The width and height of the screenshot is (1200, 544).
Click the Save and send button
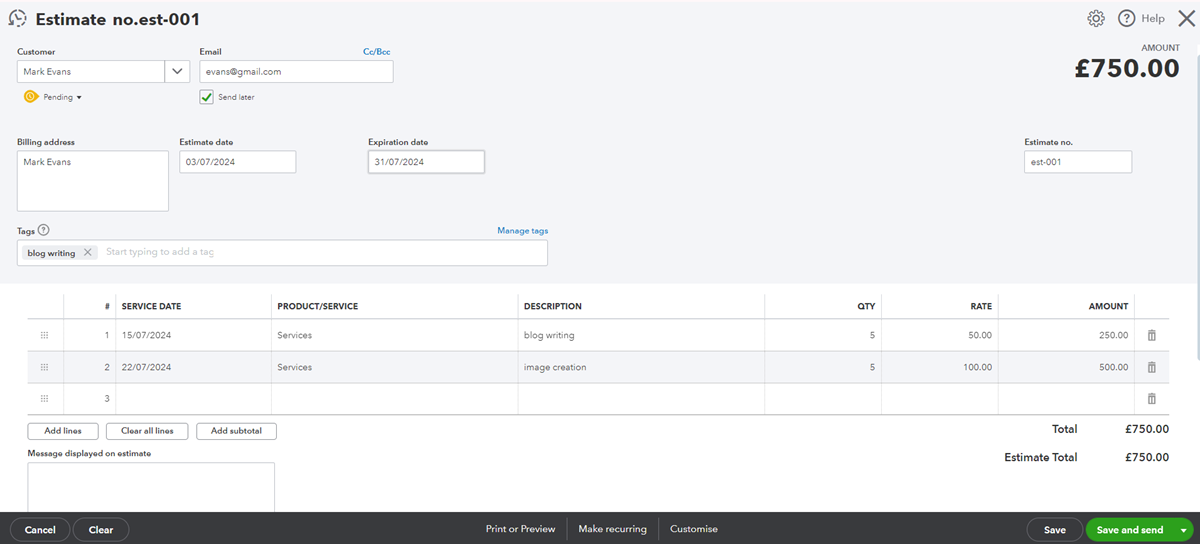click(1130, 530)
